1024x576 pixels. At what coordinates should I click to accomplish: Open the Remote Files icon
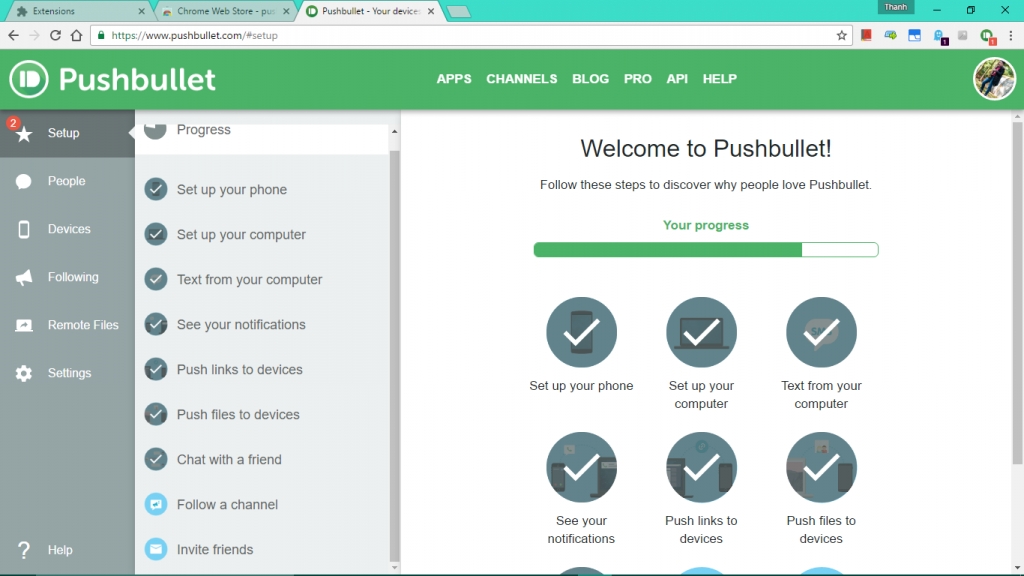[x=24, y=325]
